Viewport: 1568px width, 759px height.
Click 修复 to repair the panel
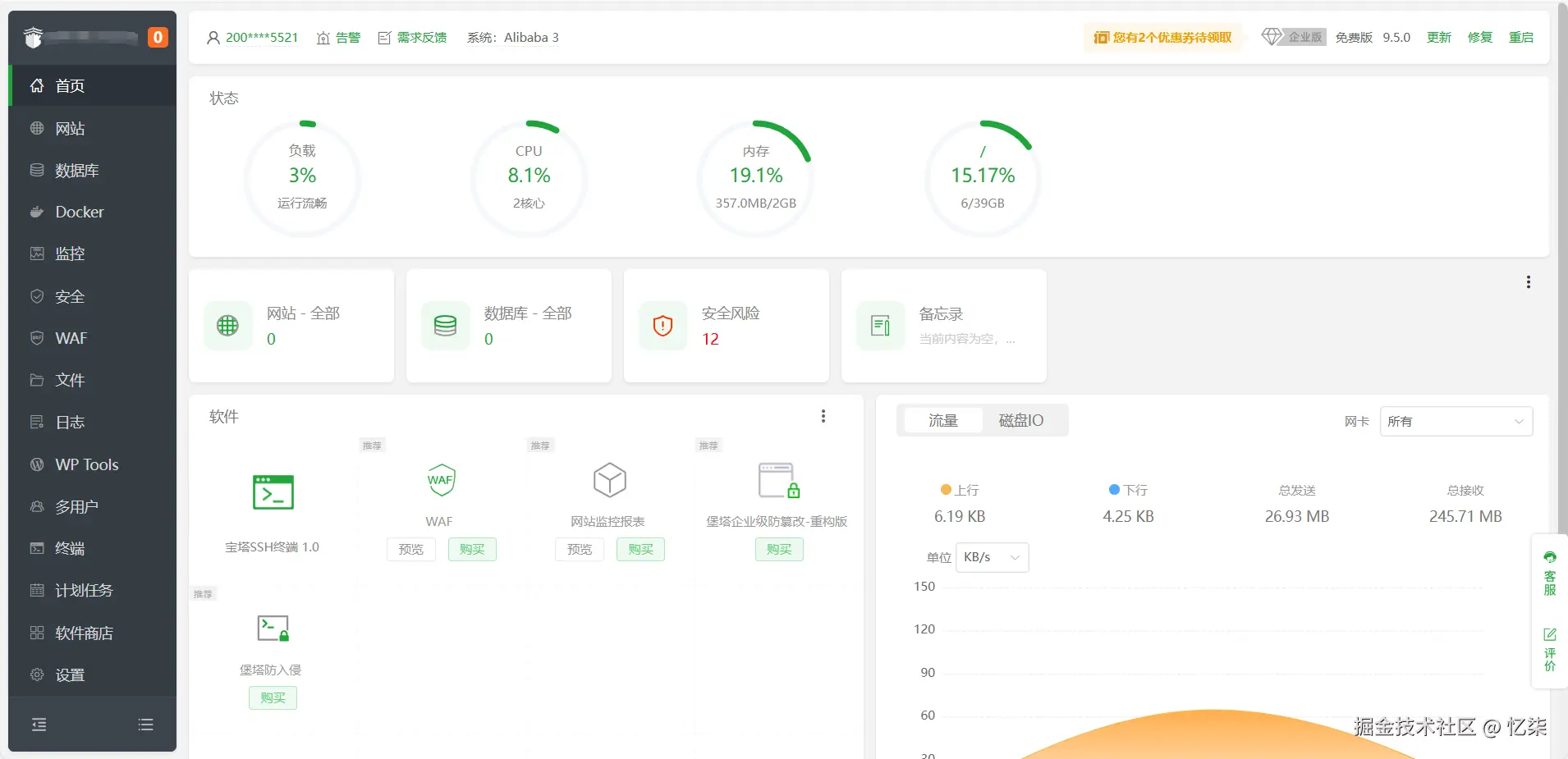pos(1480,38)
